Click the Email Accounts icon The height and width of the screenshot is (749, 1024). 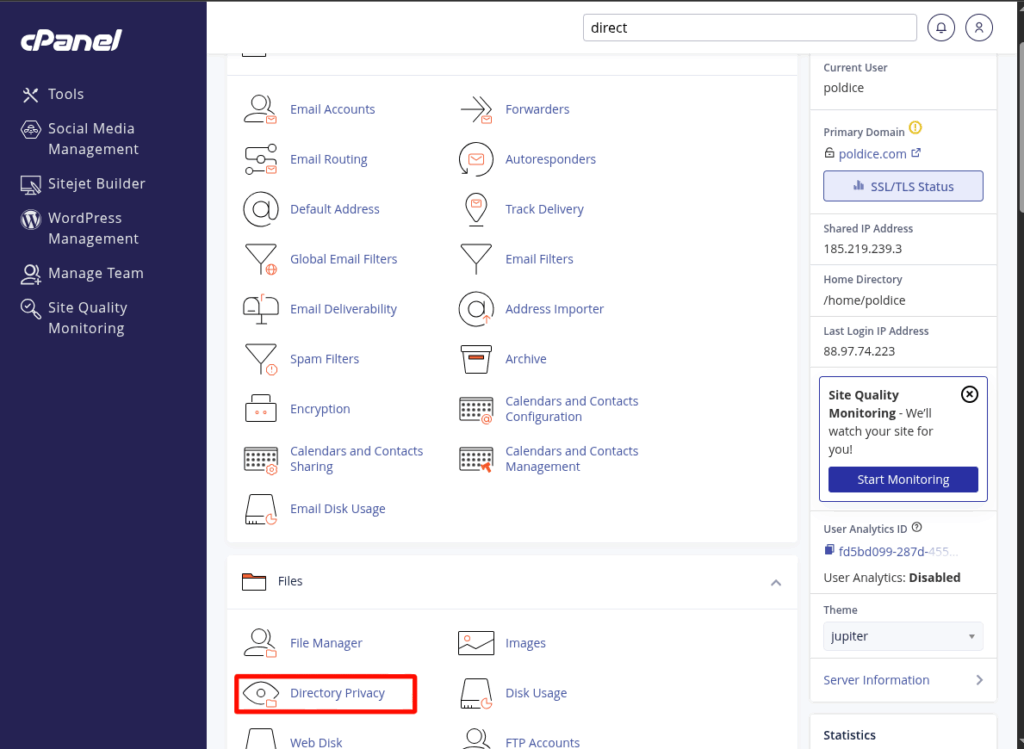coord(261,109)
